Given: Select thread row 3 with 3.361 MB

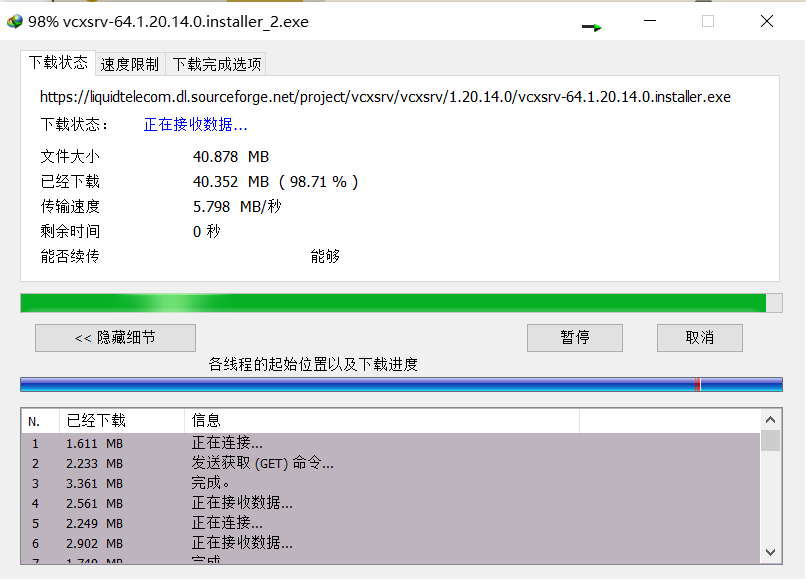Looking at the screenshot, I should tap(391, 483).
